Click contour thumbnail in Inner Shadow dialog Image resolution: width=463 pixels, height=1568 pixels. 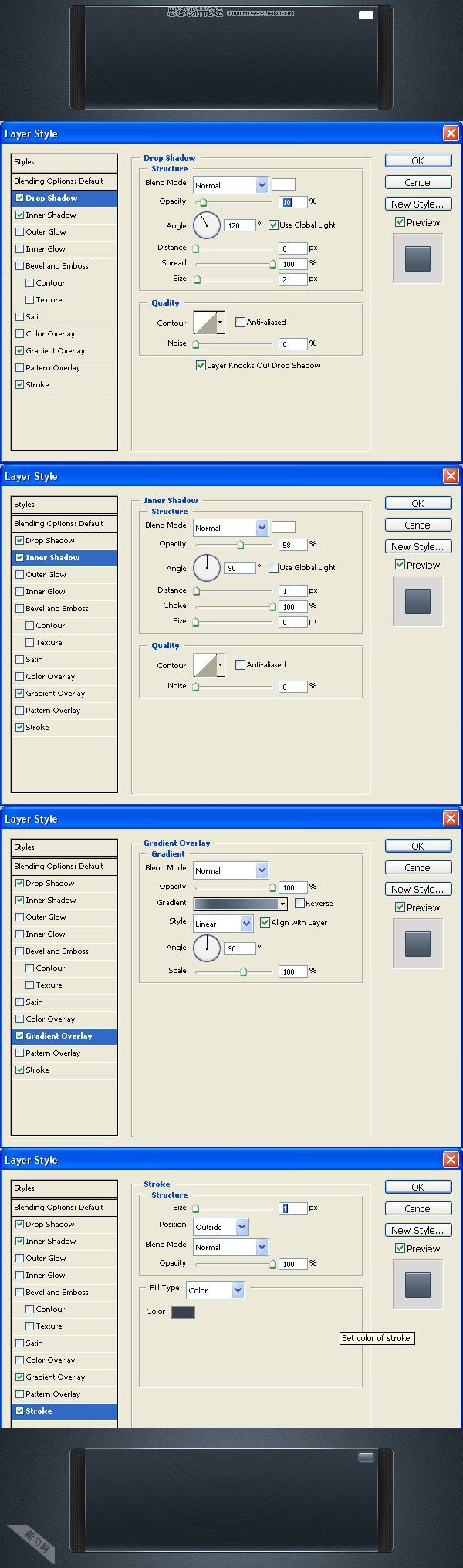204,665
